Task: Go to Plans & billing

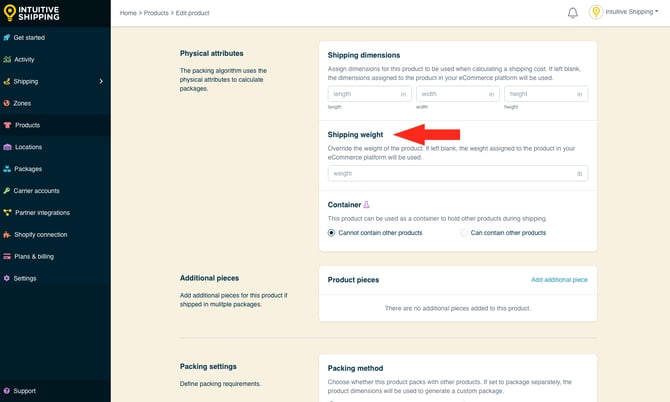Action: point(33,256)
